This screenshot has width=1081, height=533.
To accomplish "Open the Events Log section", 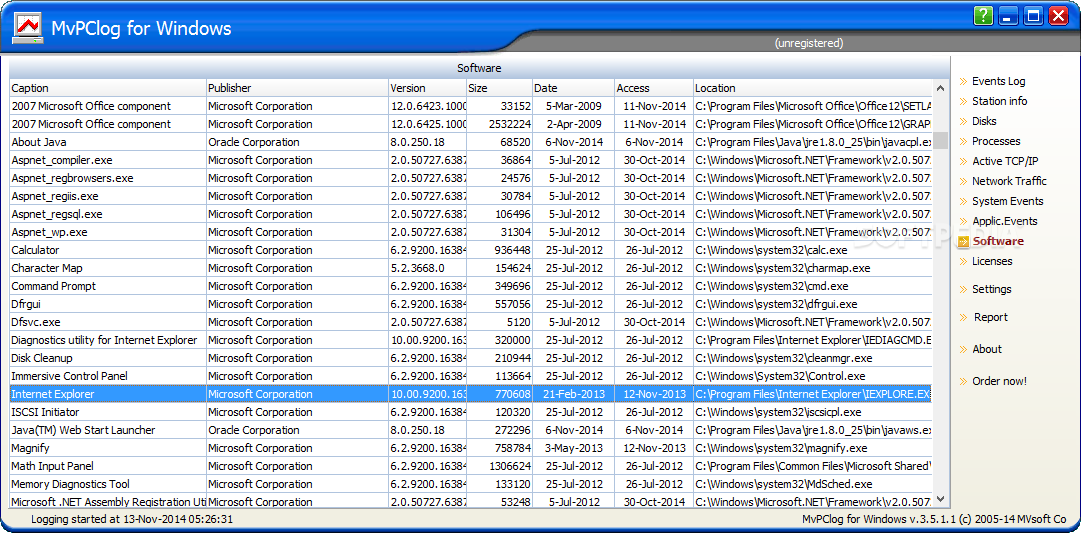I will [x=998, y=81].
